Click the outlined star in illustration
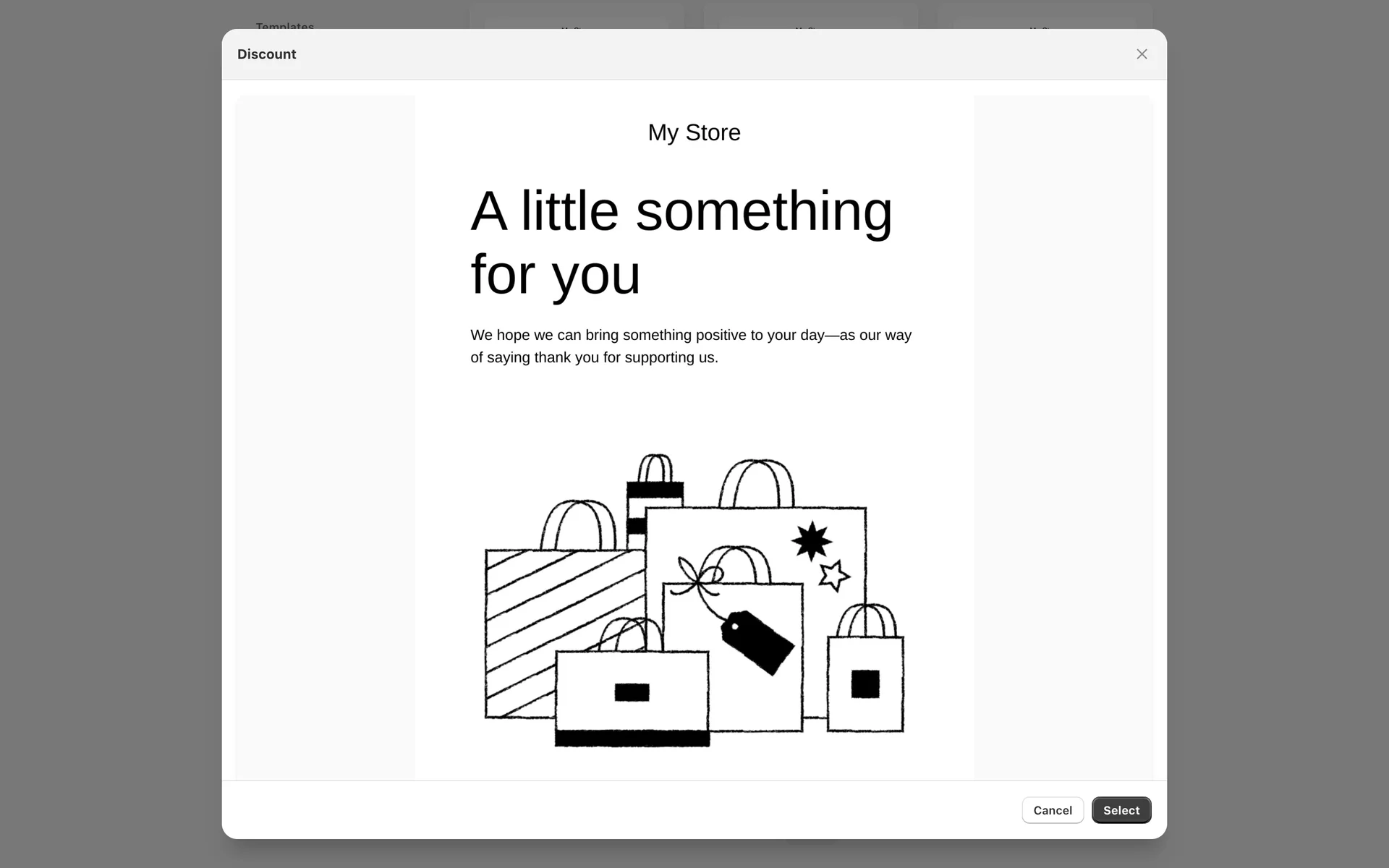The image size is (1389, 868). (833, 576)
